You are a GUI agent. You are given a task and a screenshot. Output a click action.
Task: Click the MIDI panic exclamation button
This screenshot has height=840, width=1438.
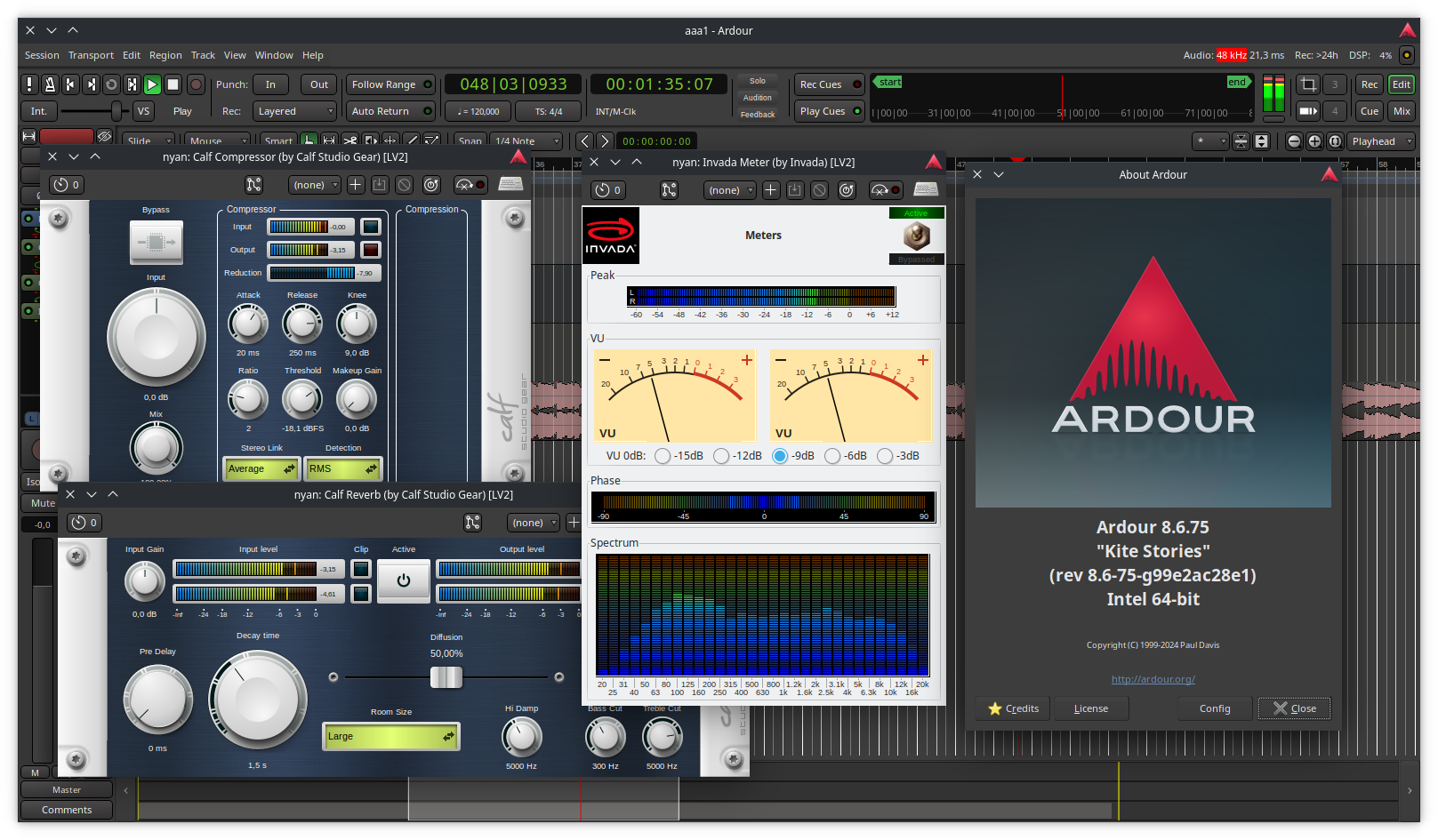tap(29, 84)
